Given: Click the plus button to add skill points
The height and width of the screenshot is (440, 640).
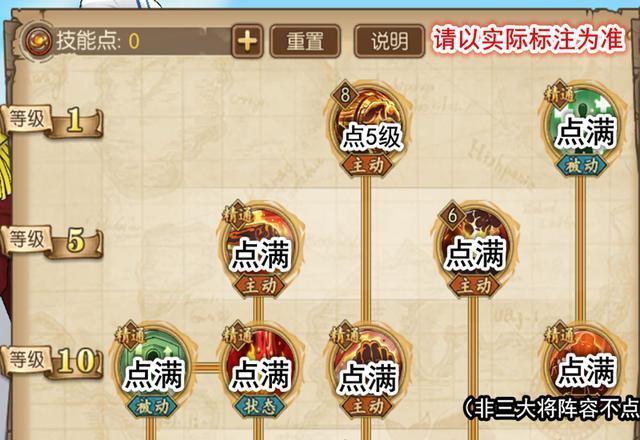Looking at the screenshot, I should pyautogui.click(x=247, y=41).
